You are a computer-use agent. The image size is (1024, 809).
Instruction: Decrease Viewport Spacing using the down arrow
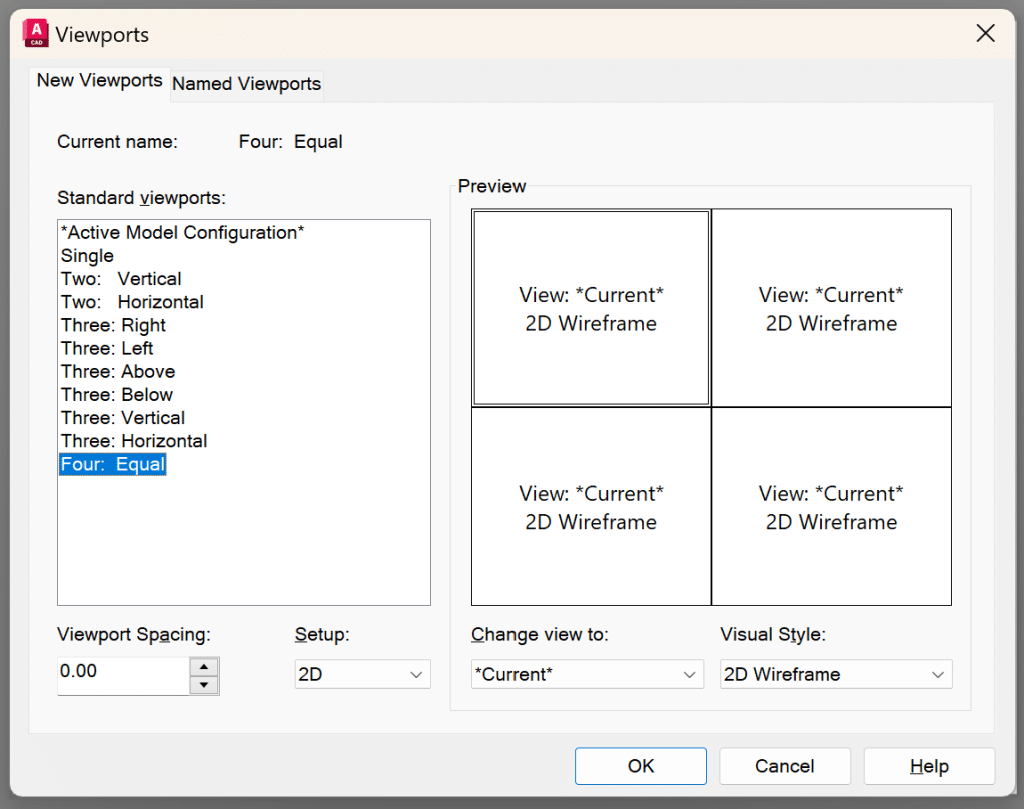pyautogui.click(x=205, y=683)
